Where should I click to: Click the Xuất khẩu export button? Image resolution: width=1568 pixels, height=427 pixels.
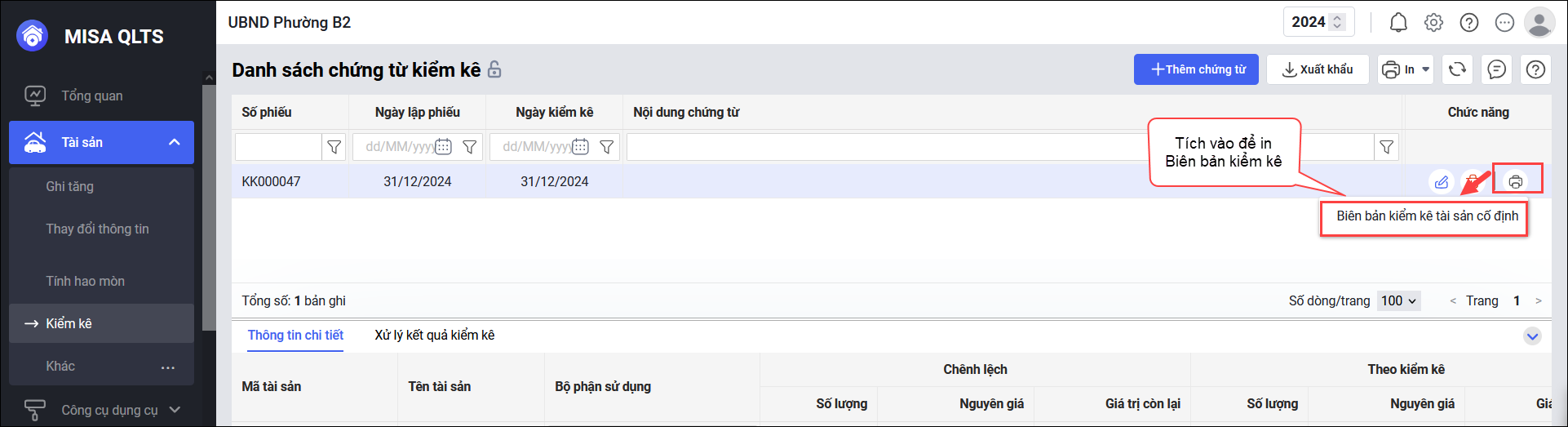[1317, 69]
